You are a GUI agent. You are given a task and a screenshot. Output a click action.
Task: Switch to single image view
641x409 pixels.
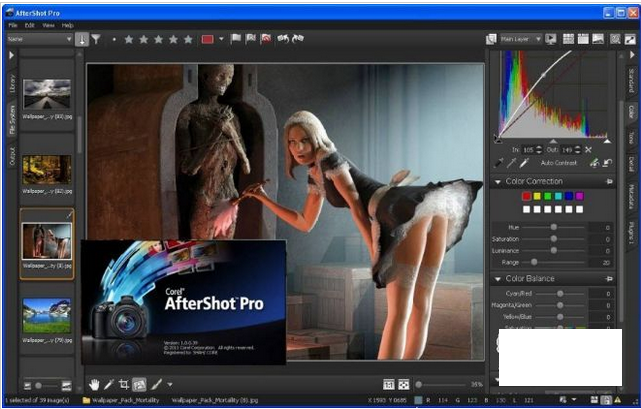pos(598,39)
